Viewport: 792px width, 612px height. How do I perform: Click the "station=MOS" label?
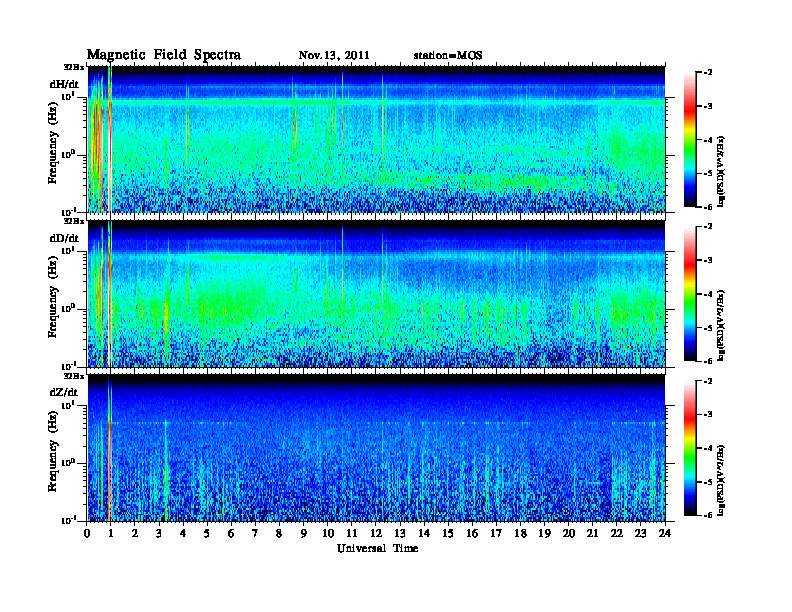(448, 55)
